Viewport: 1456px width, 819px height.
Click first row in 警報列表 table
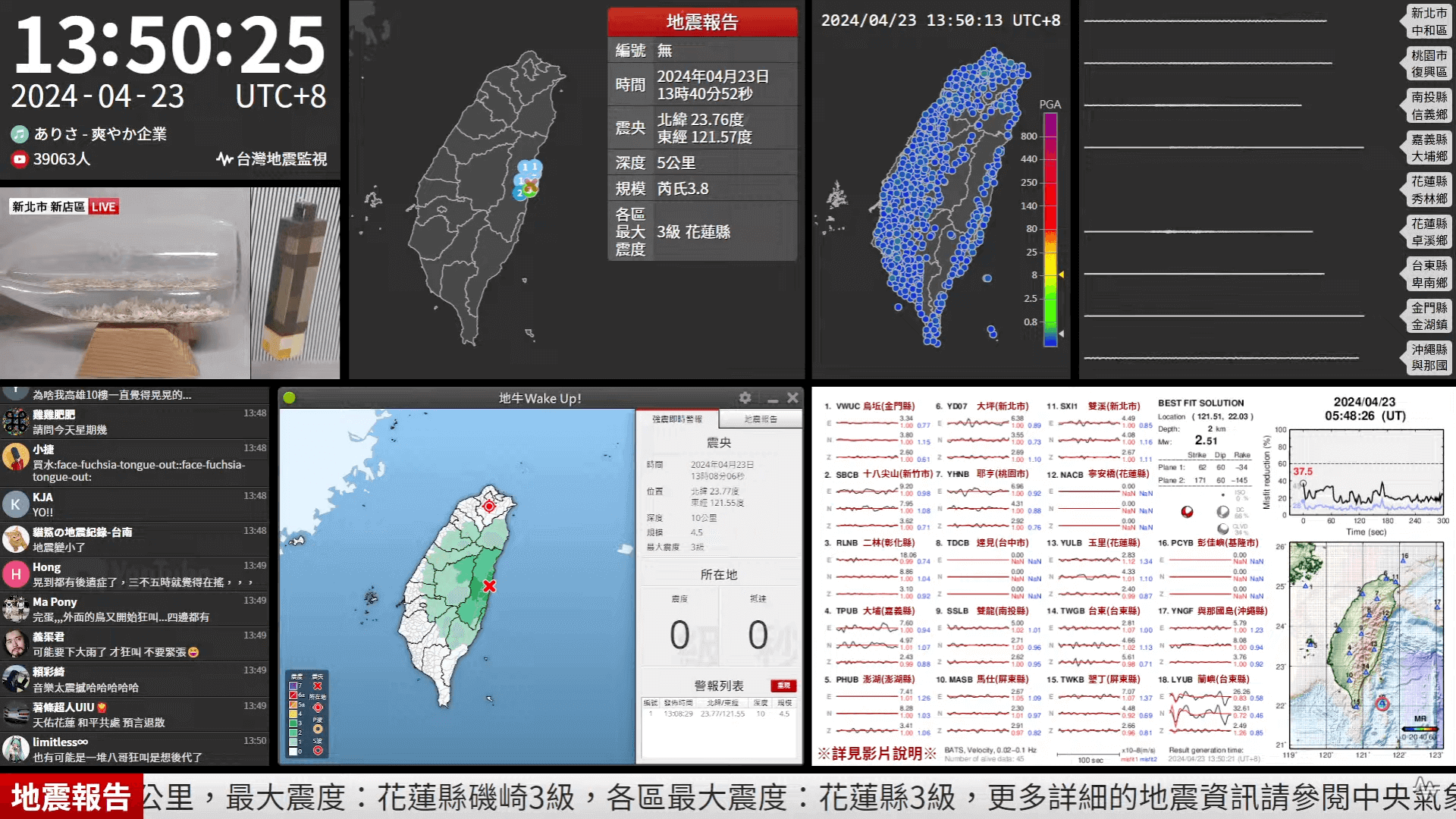point(719,714)
